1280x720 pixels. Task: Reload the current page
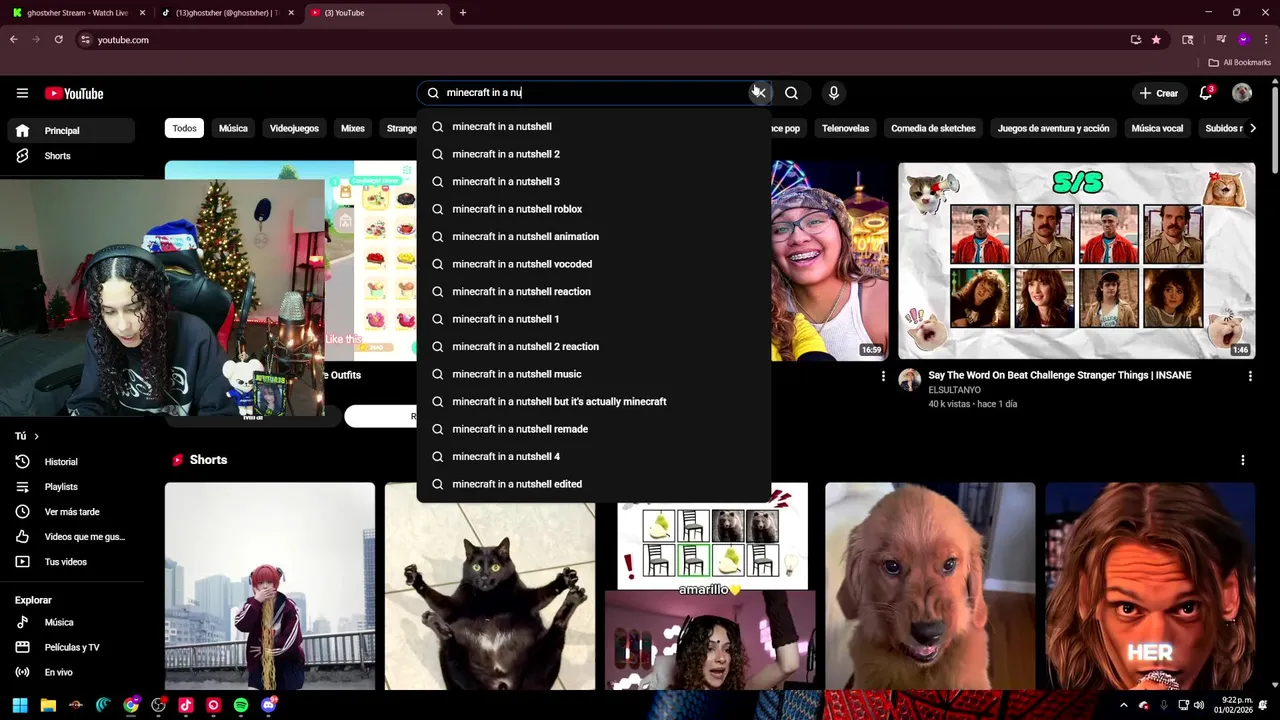pos(58,40)
